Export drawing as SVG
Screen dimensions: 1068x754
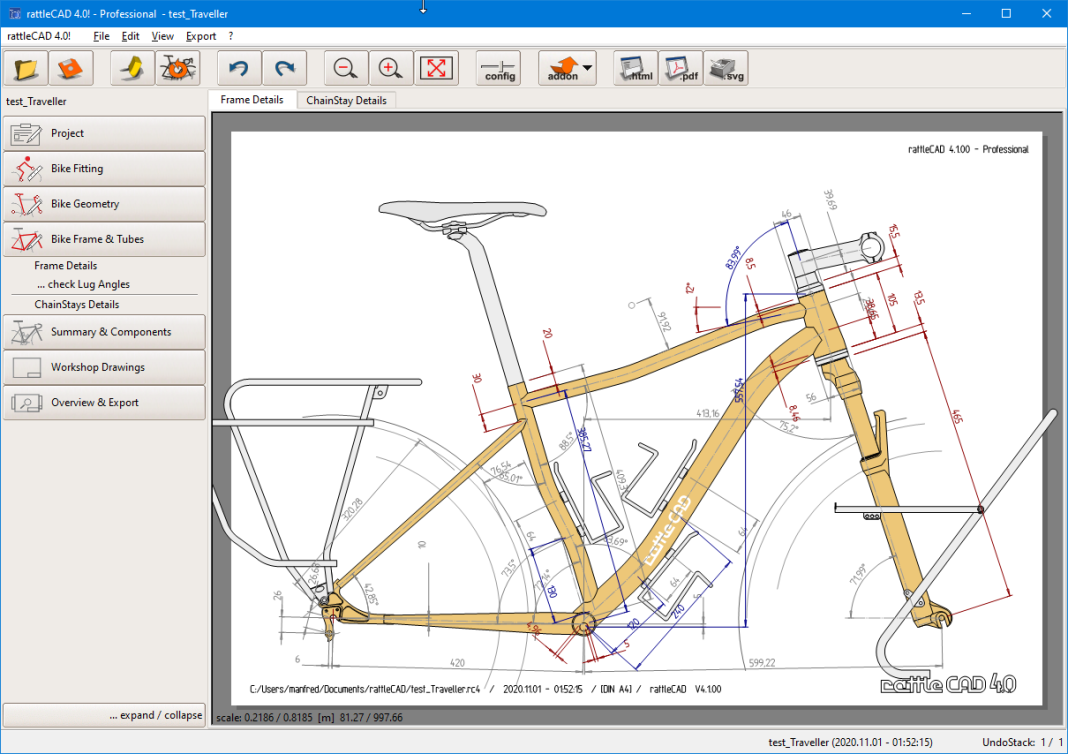tap(726, 68)
